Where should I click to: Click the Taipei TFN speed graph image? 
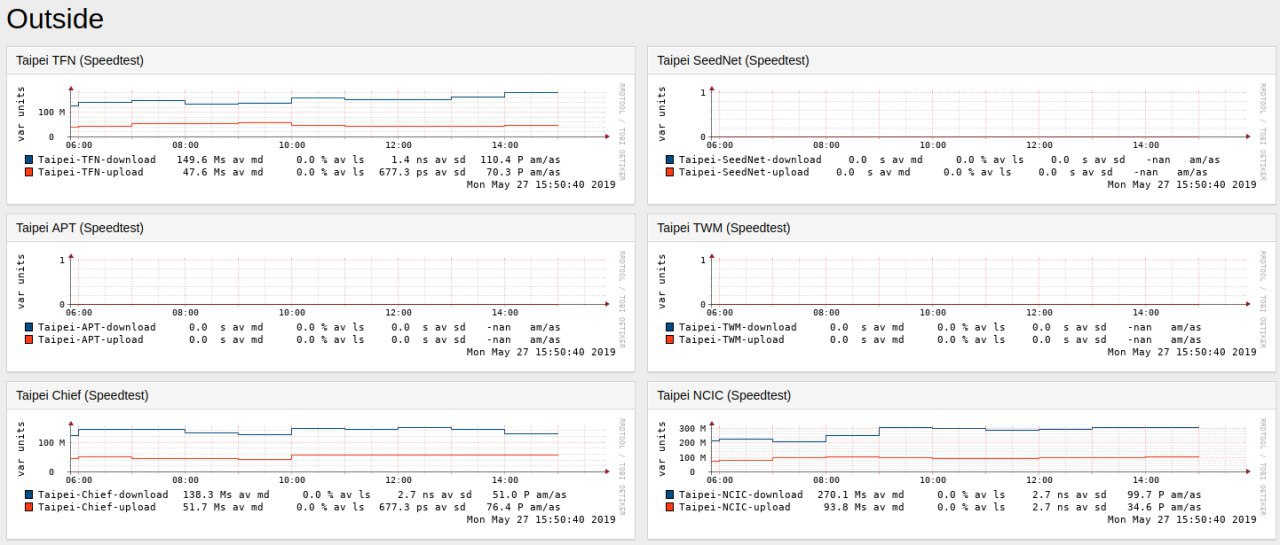pos(321,137)
